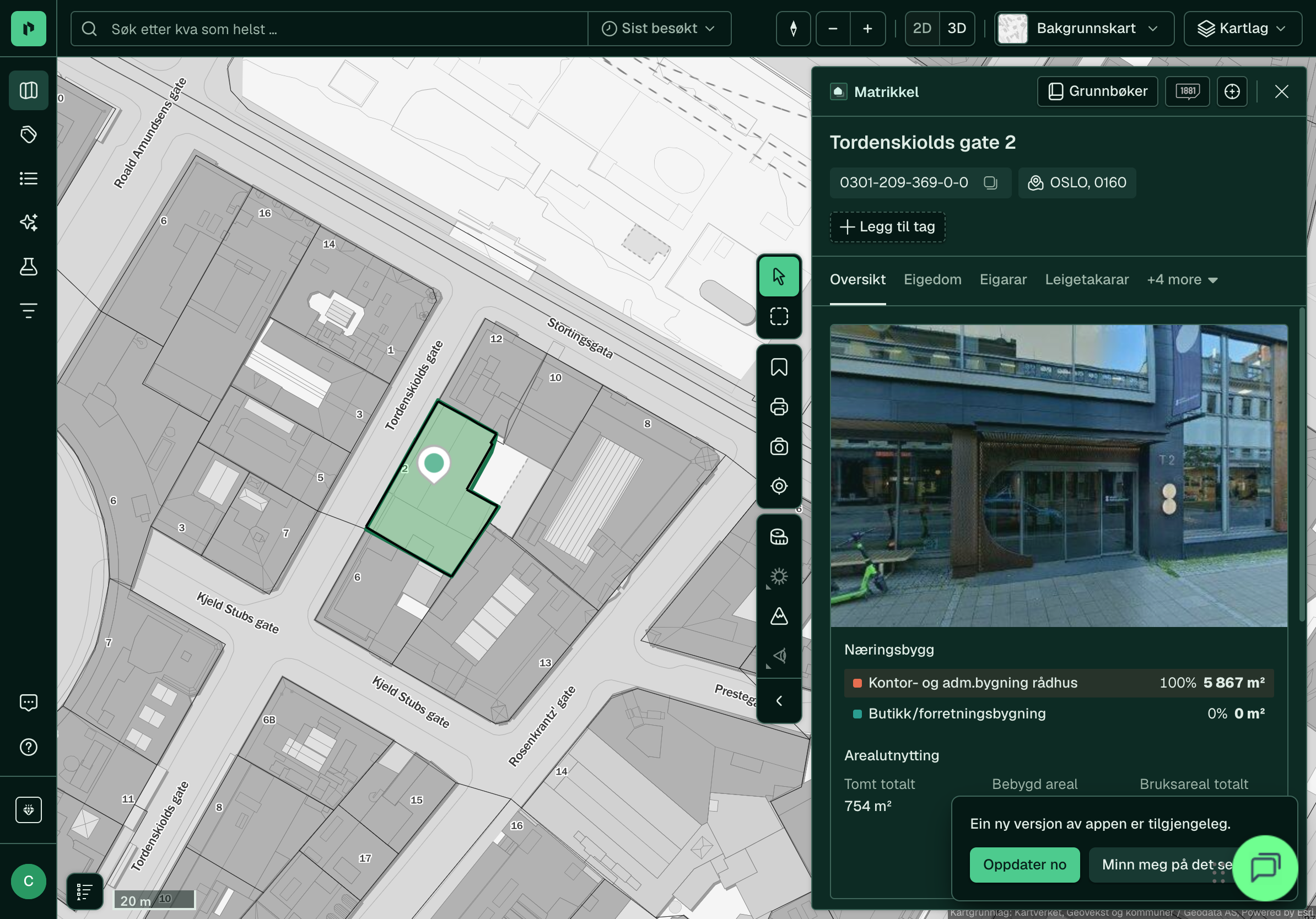Open the measure triangle tool

tap(779, 617)
